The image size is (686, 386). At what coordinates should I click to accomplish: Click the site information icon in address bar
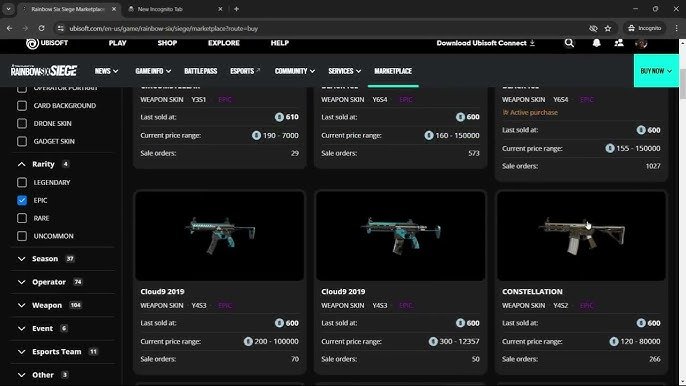pos(61,28)
